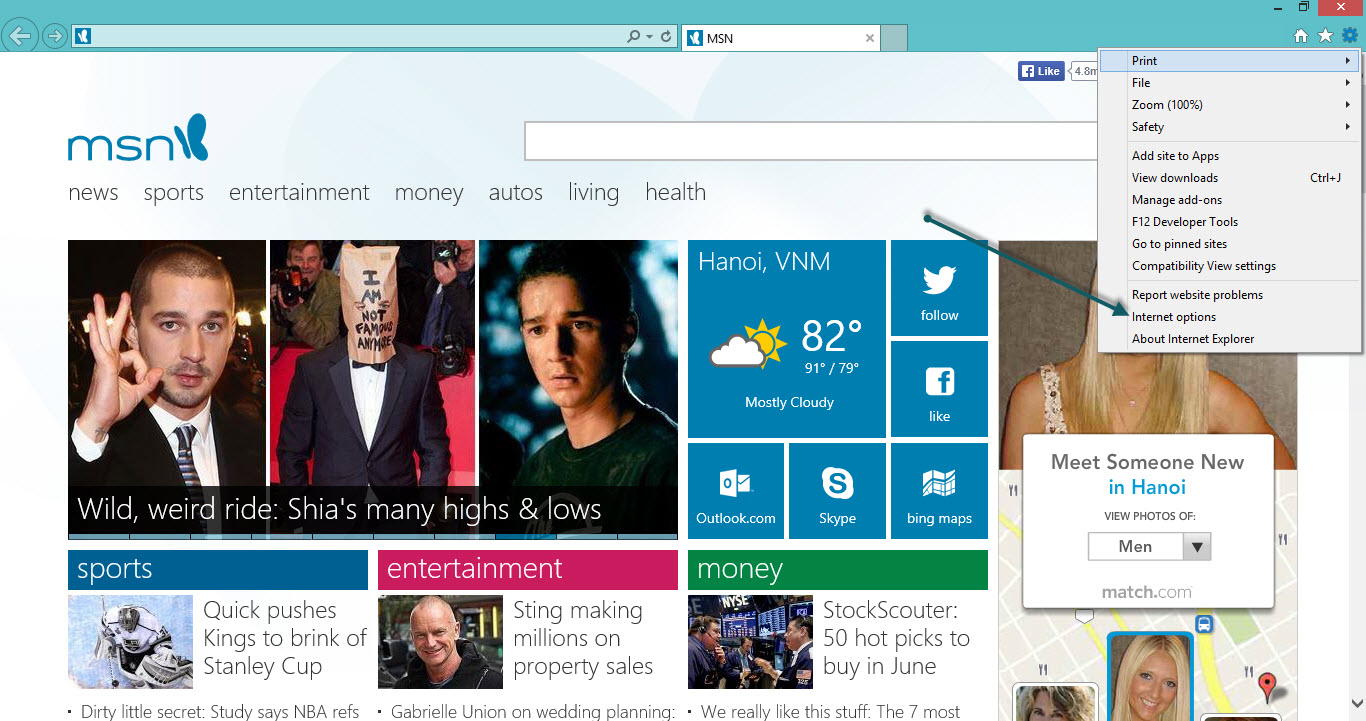The image size is (1366, 721).
Task: Open Sting making millions story
Action: coord(583,638)
